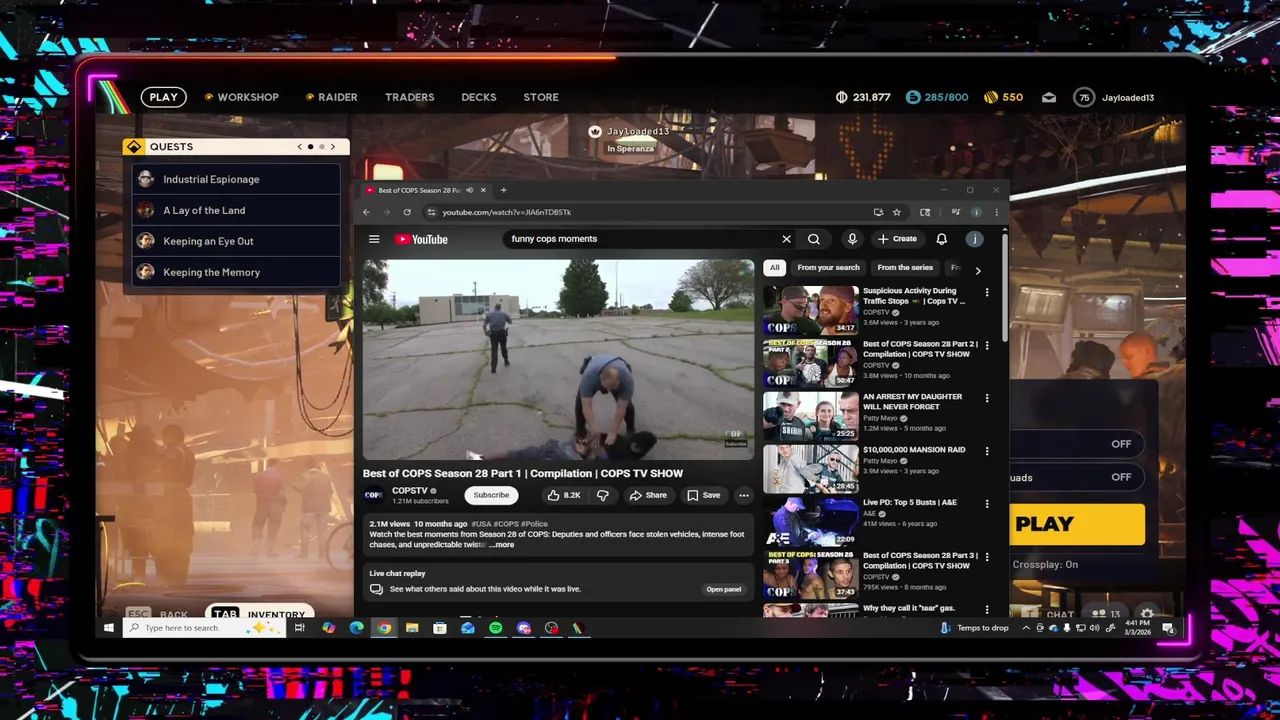Subscribe to the COPSTV channel
This screenshot has width=1280, height=720.
click(x=491, y=495)
